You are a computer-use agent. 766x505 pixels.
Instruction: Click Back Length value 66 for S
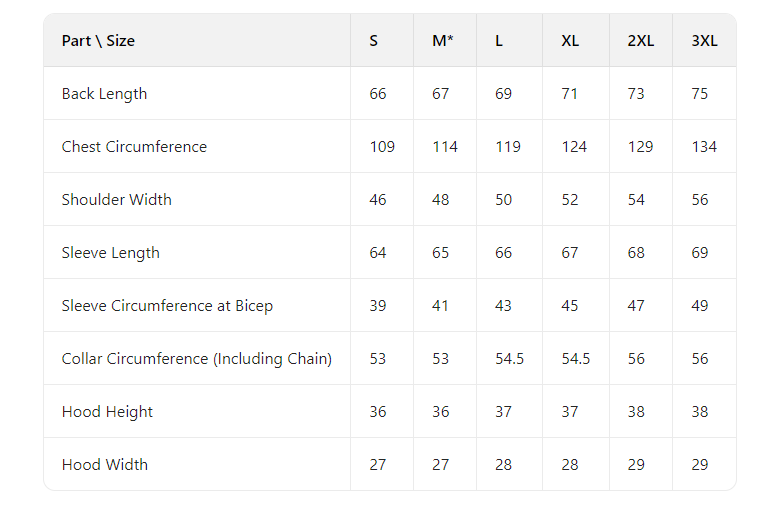point(378,94)
